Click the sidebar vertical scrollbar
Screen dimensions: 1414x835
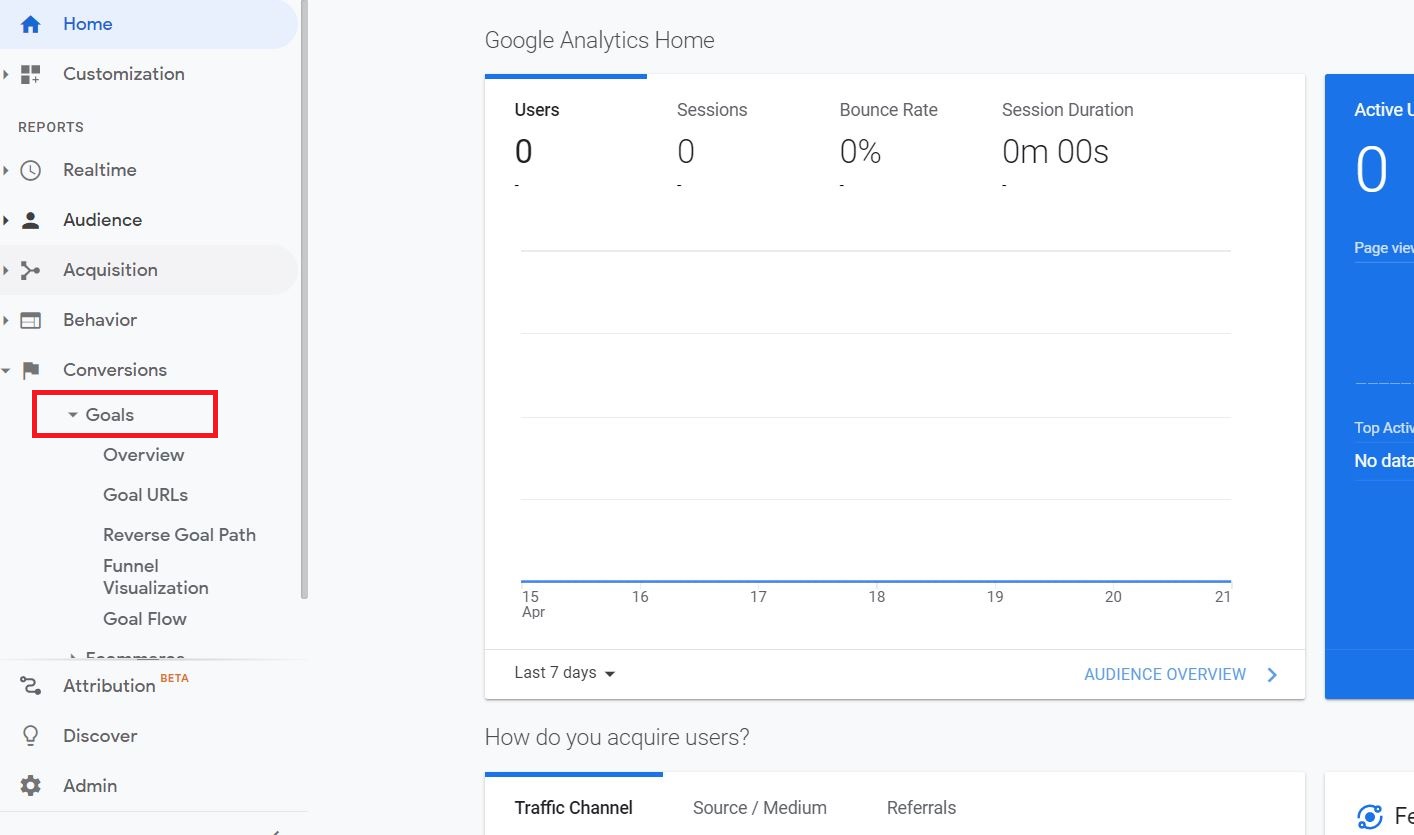(304, 300)
